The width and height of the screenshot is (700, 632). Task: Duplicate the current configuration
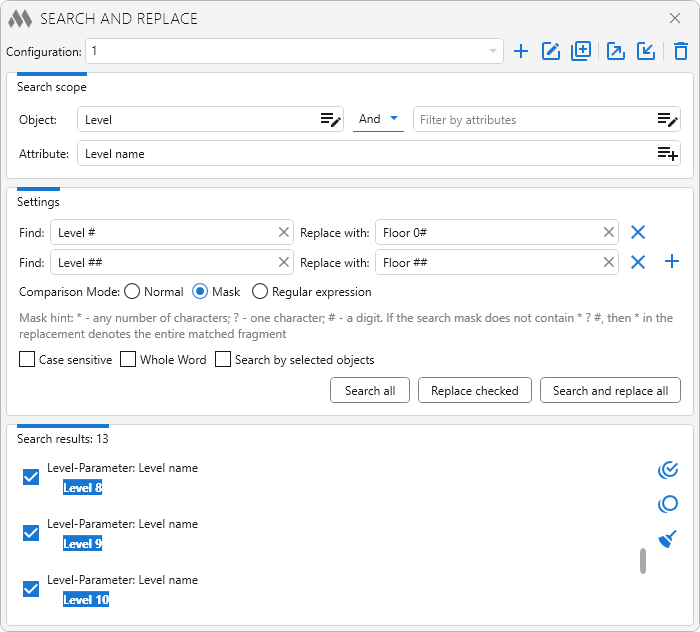581,51
